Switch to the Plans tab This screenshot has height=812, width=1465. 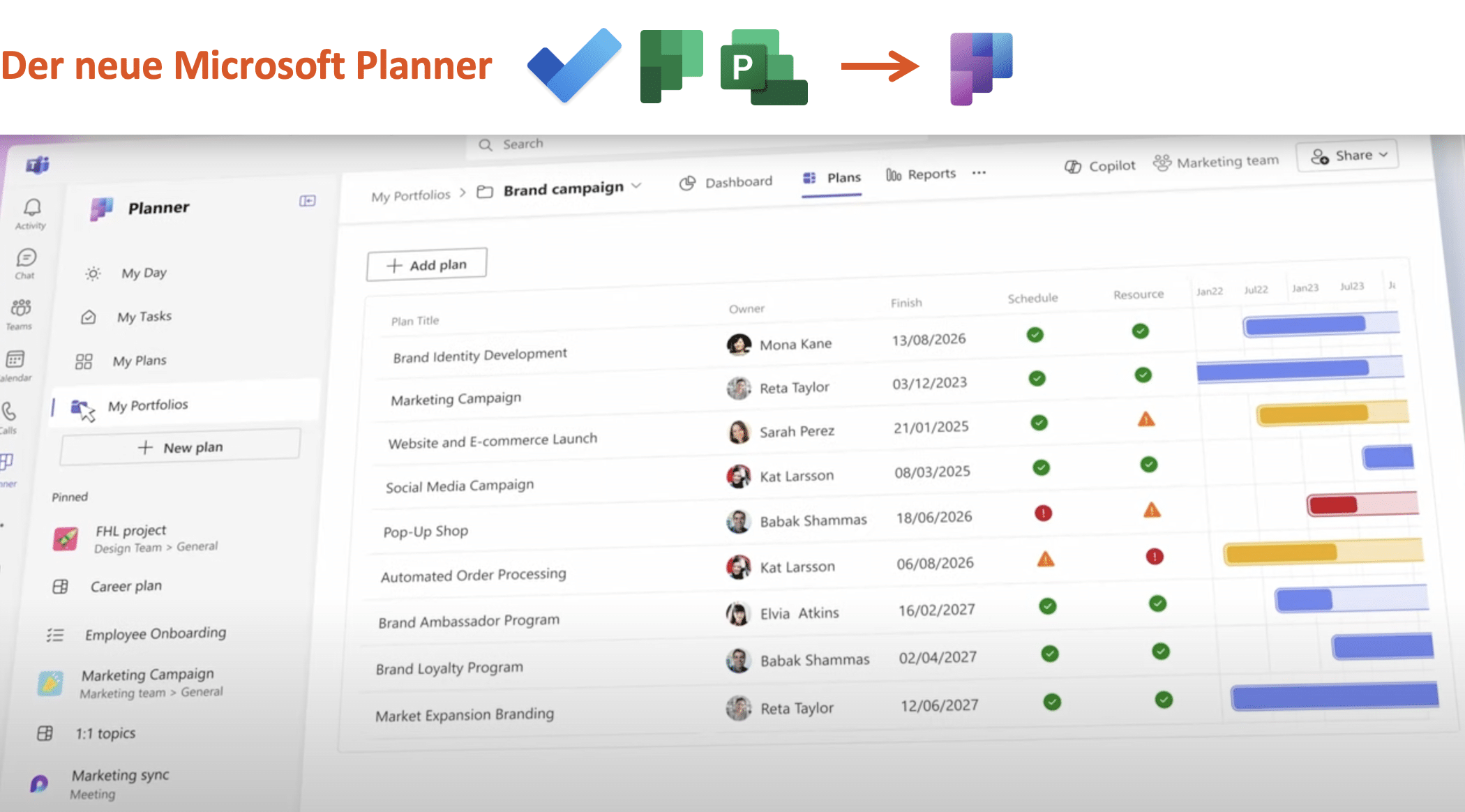click(x=832, y=178)
